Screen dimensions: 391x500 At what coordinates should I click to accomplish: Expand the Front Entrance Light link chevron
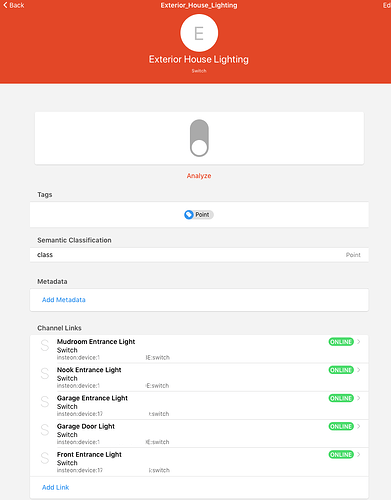pos(359,454)
